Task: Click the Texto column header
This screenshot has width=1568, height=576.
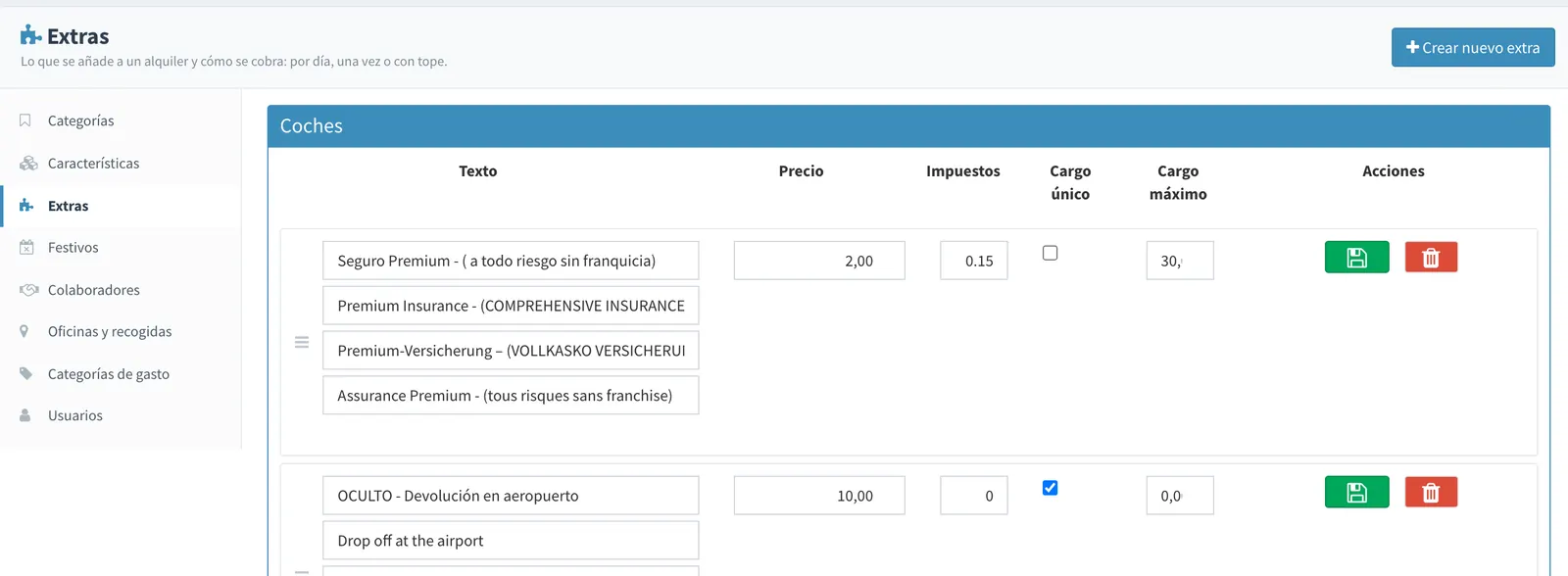Action: [478, 170]
